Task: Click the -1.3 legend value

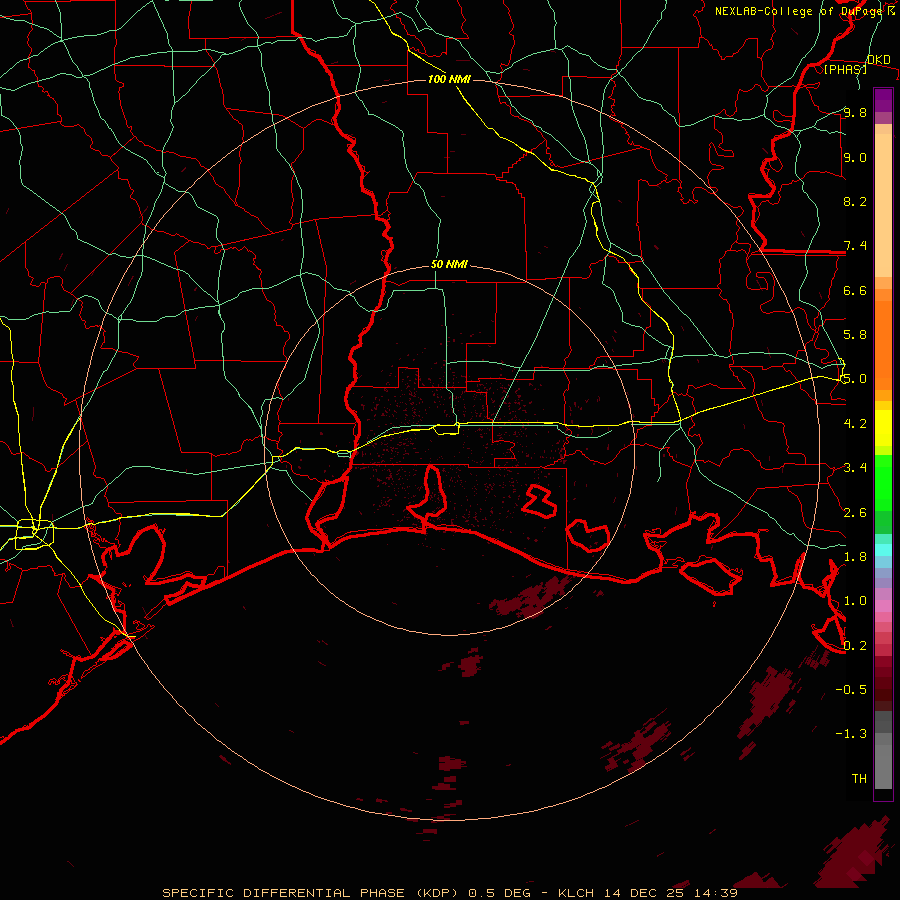Action: coord(851,734)
